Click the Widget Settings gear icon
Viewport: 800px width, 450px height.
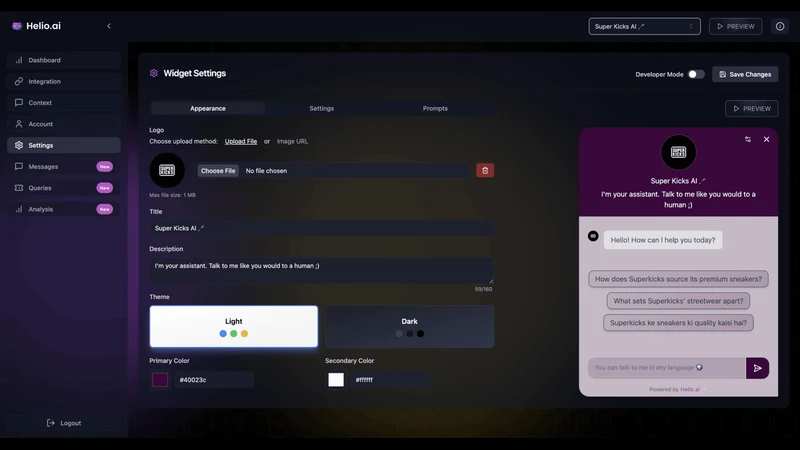pyautogui.click(x=154, y=73)
